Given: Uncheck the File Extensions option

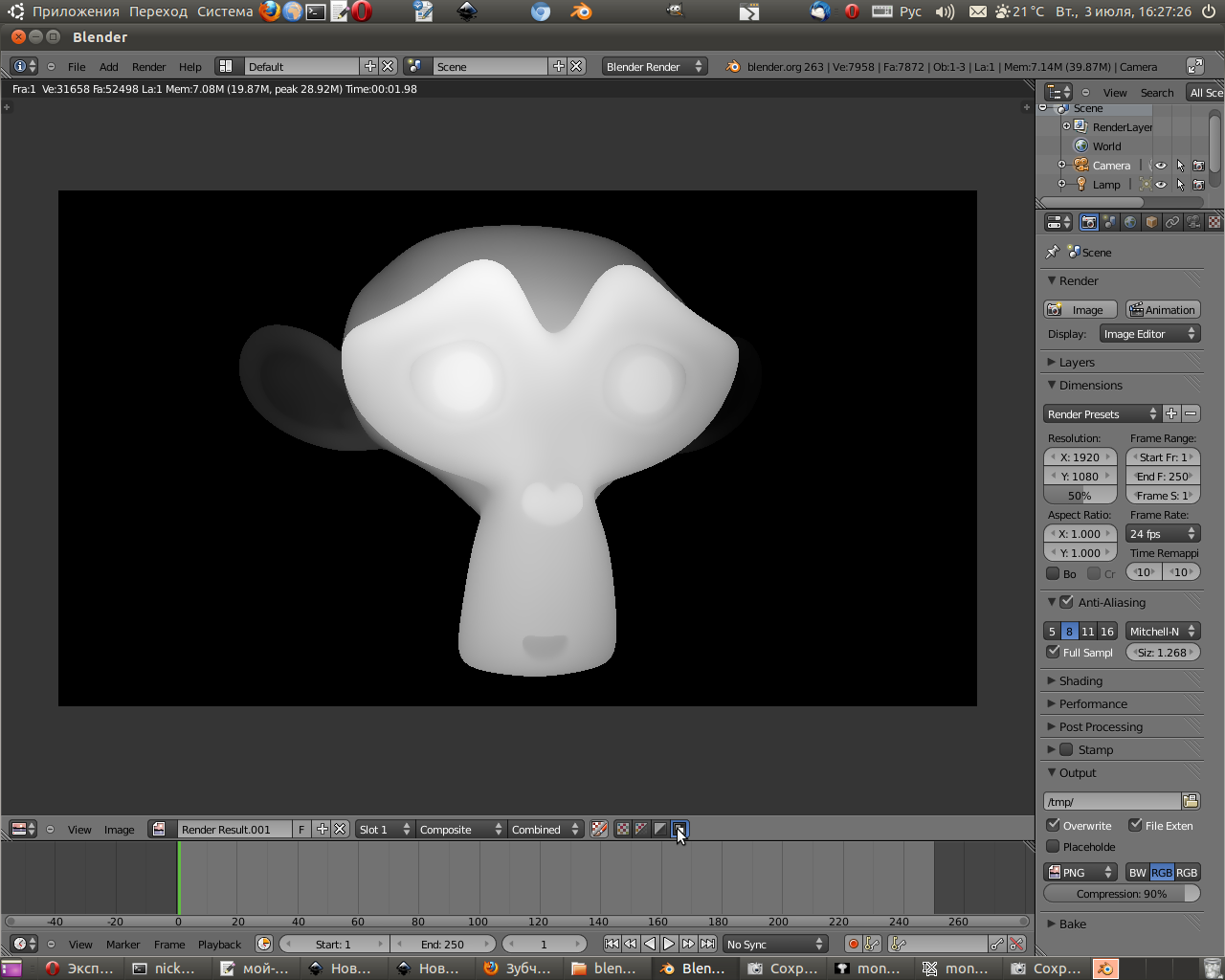Looking at the screenshot, I should point(1136,824).
